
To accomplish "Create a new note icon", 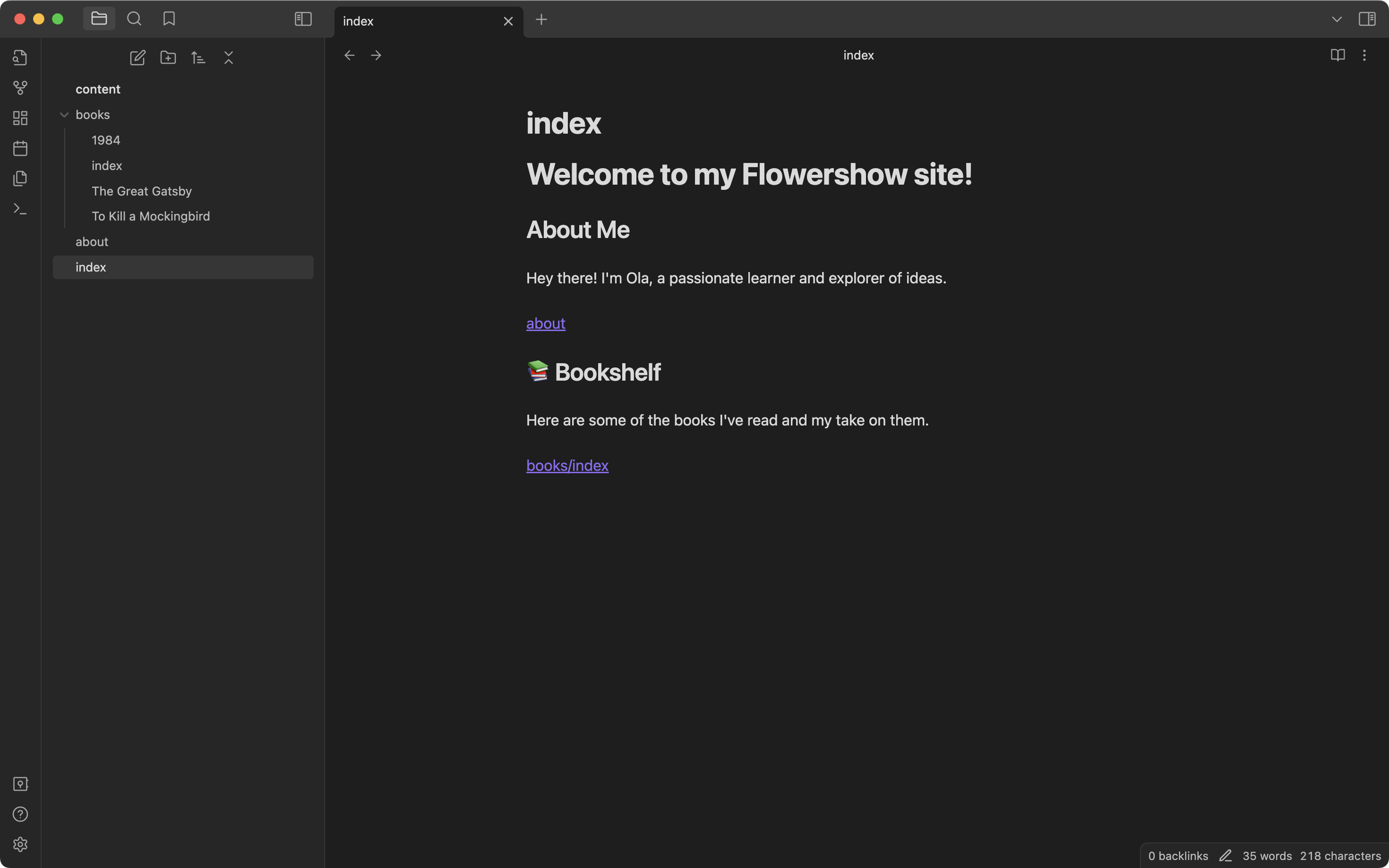I will point(138,58).
